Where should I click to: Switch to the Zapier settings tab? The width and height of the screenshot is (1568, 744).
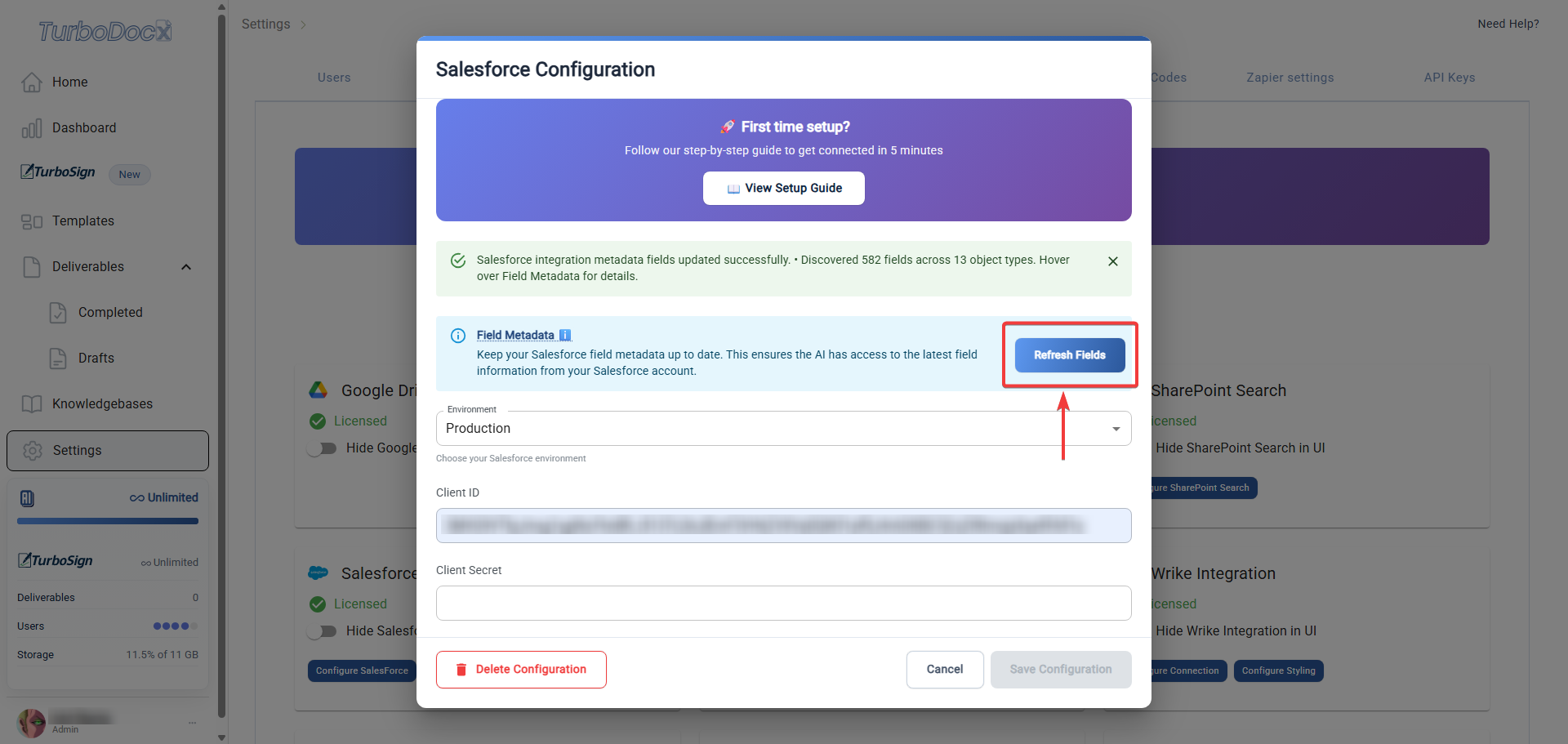coord(1290,78)
